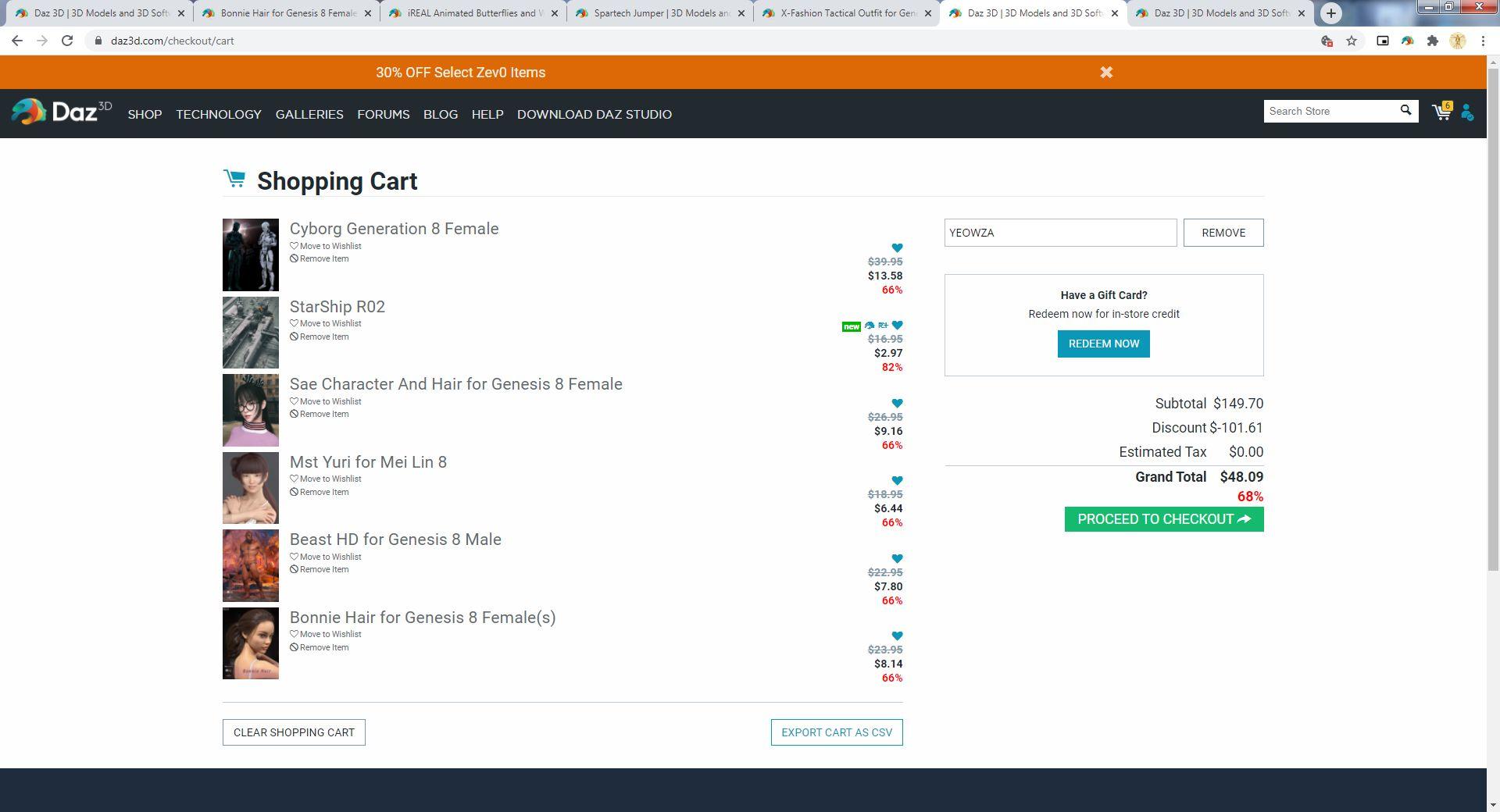The width and height of the screenshot is (1500, 812).
Task: Click the search magnifier icon
Action: coord(1405,111)
